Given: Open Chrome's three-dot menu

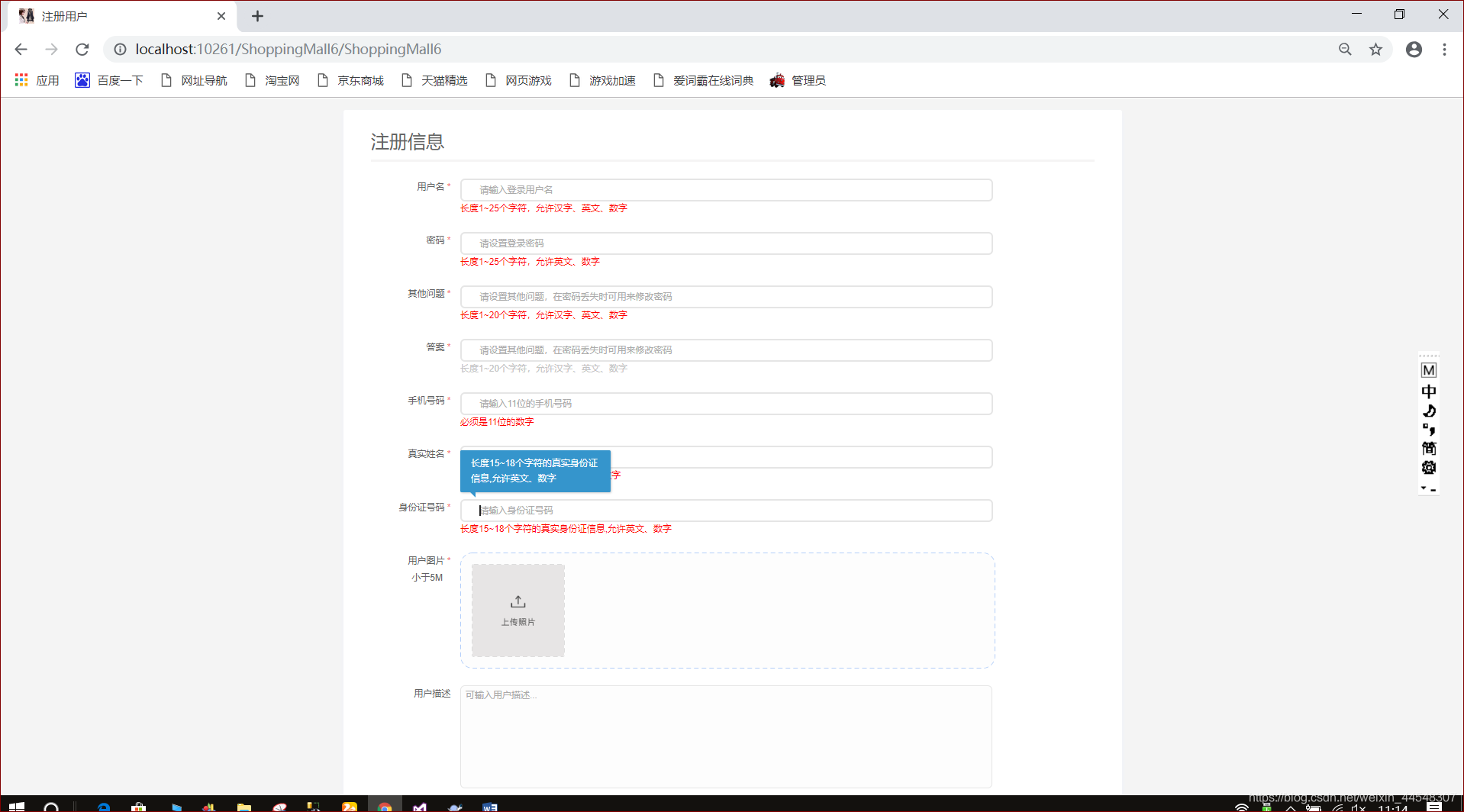Looking at the screenshot, I should 1444,49.
